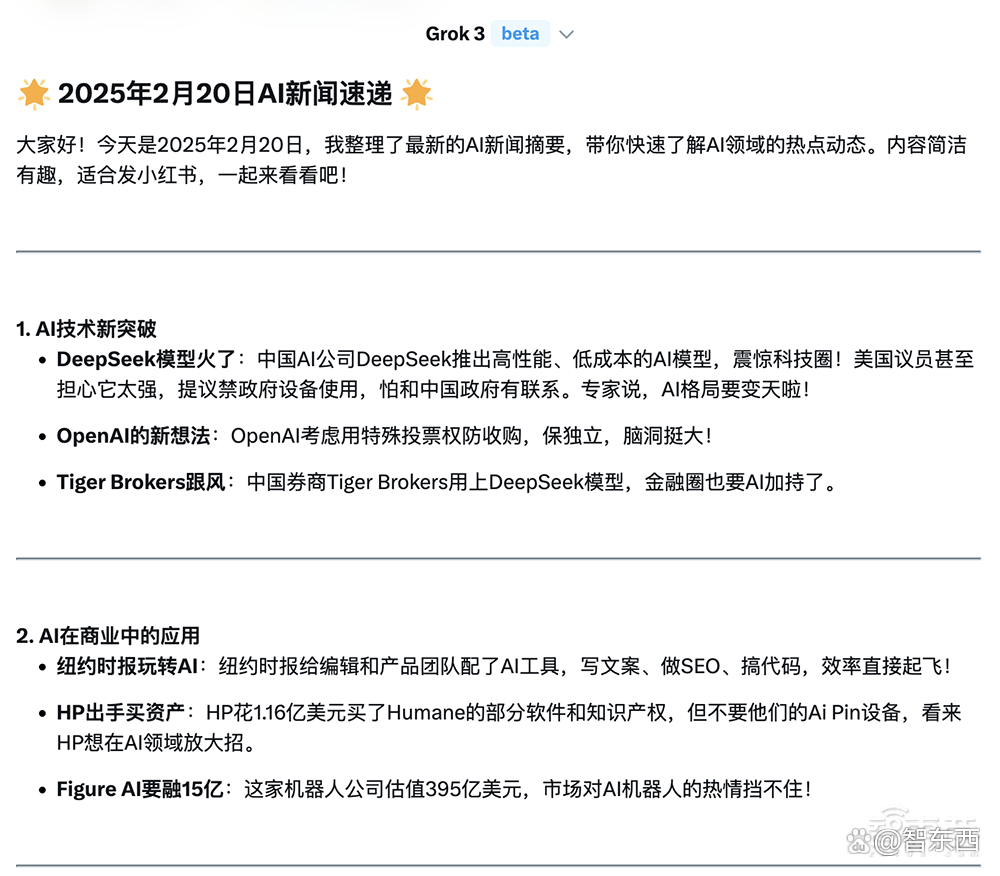The height and width of the screenshot is (876, 1000).
Task: Click the heading 2025年2月20日AI新闻速递
Action: [224, 94]
